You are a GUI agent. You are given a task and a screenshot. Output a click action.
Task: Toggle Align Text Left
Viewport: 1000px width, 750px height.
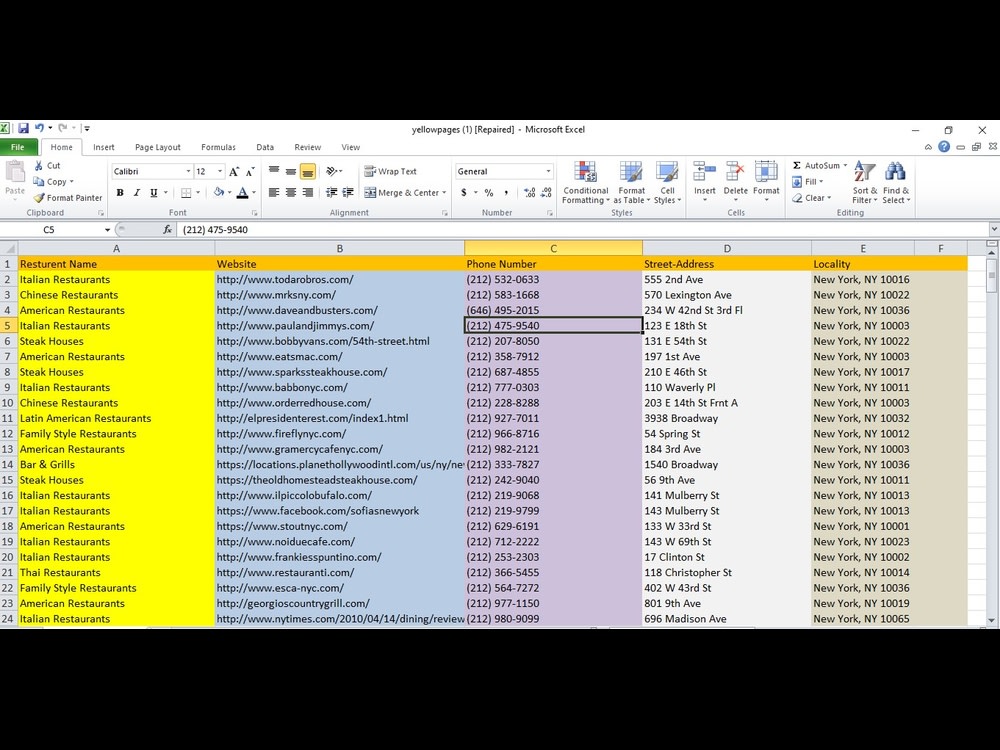[274, 193]
